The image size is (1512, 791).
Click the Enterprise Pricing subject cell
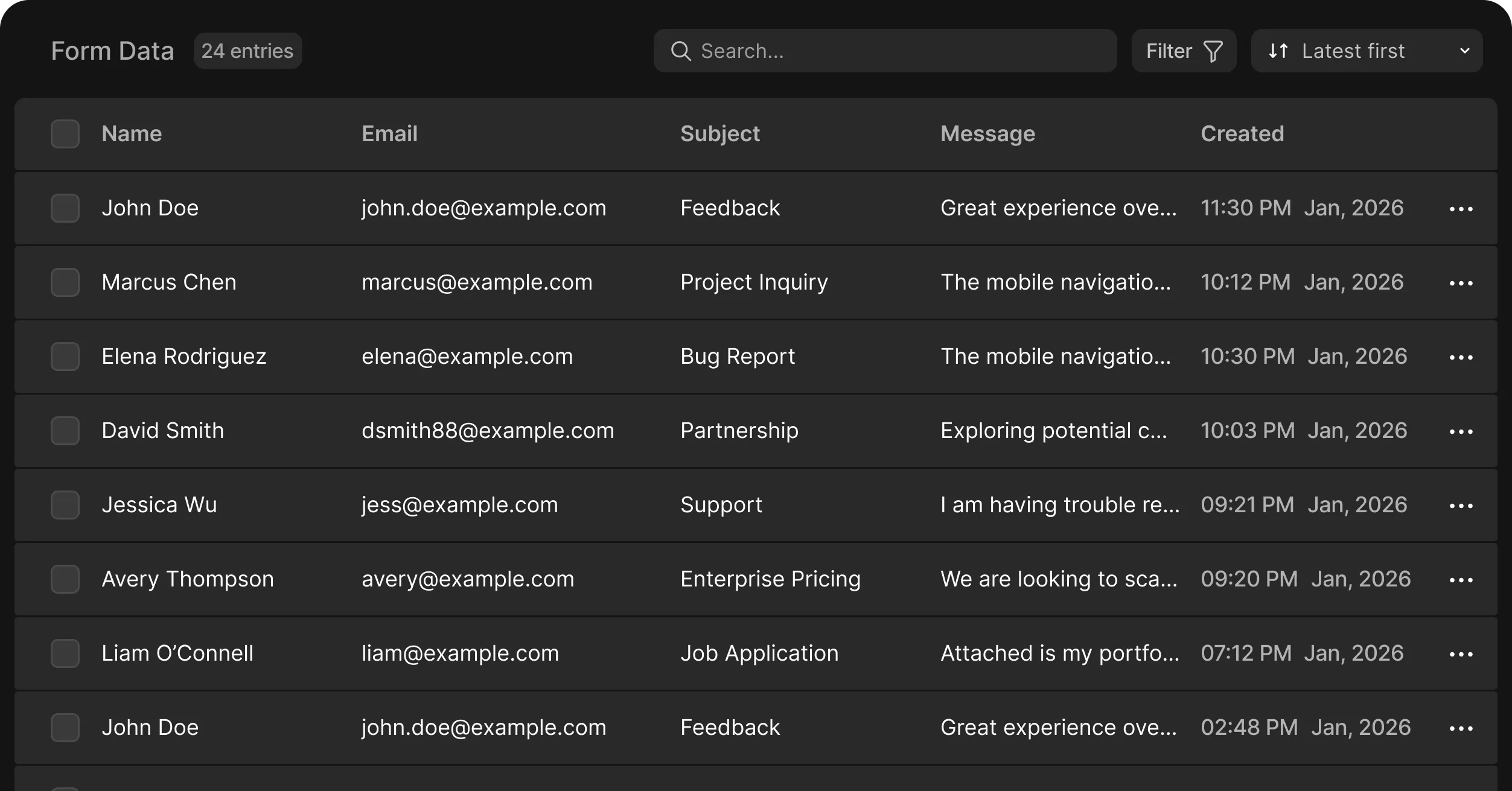click(x=771, y=579)
